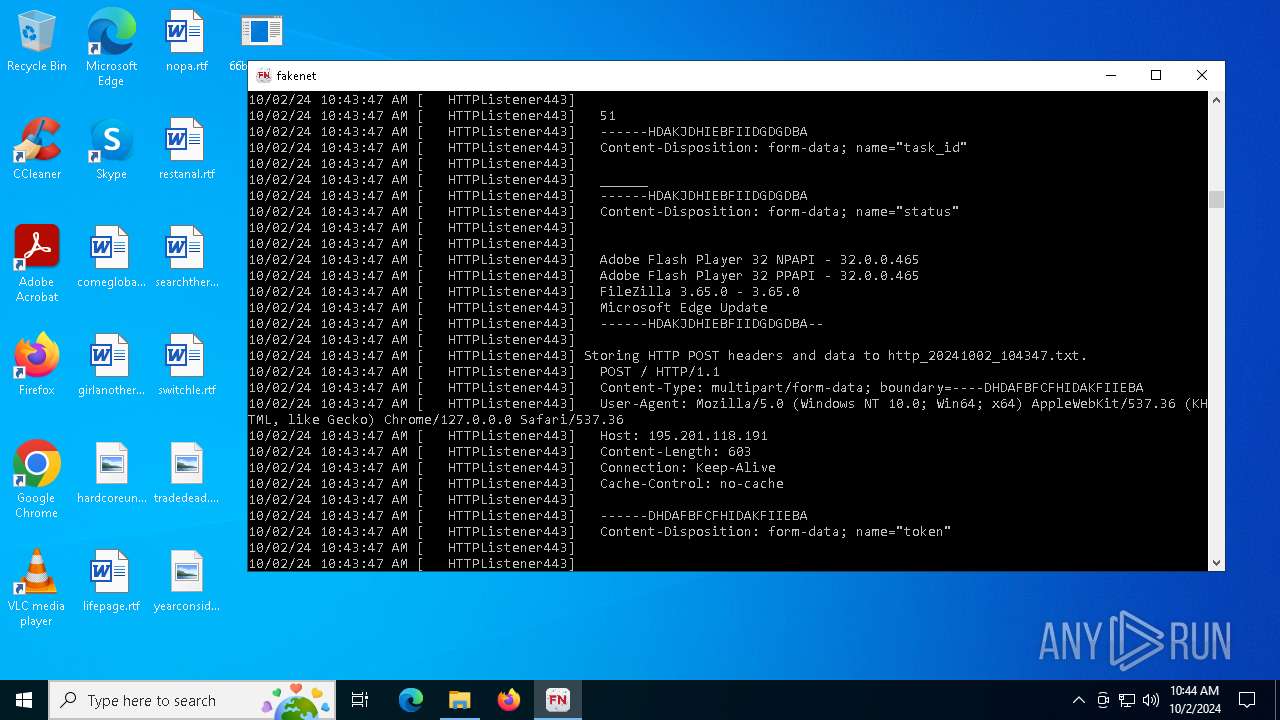The width and height of the screenshot is (1280, 720).
Task: Open File Explorer from taskbar
Action: tap(460, 700)
